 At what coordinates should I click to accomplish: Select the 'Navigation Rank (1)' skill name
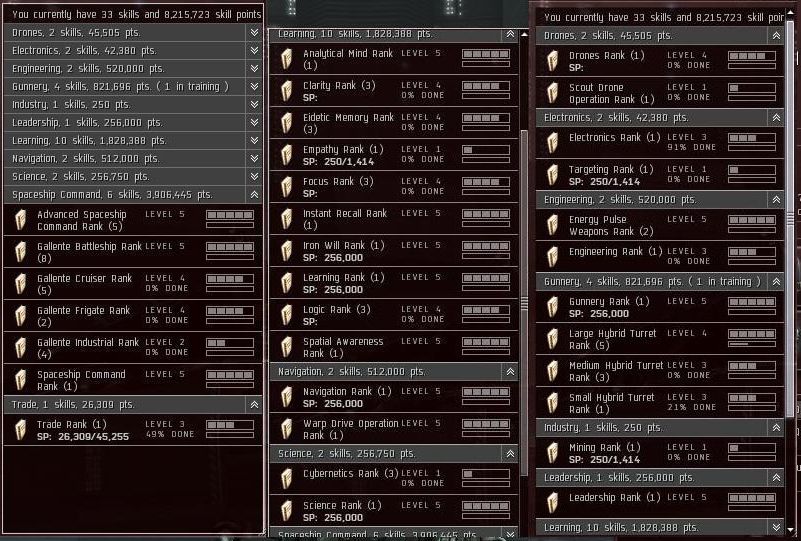tap(347, 392)
